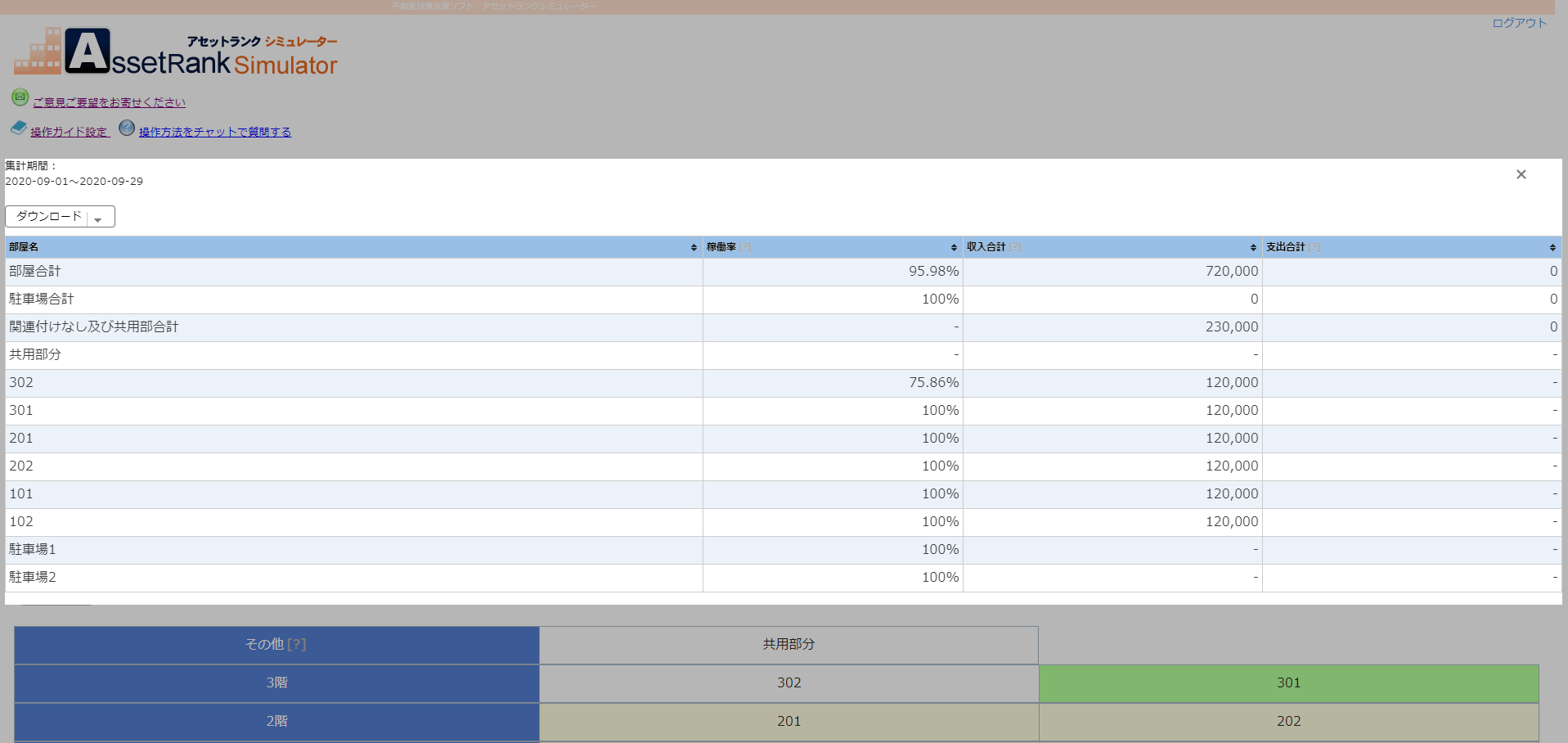Click the [?] help next to 収入合計

pos(1014,247)
